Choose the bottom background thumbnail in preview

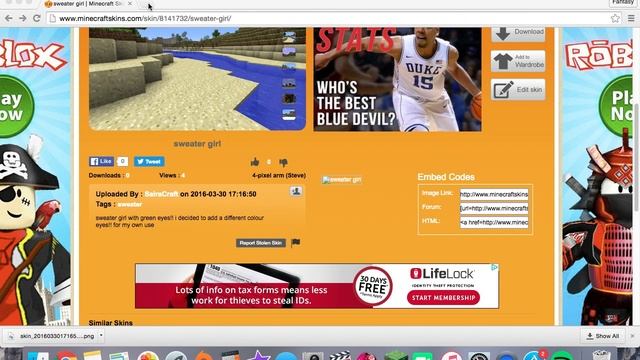coord(289,115)
